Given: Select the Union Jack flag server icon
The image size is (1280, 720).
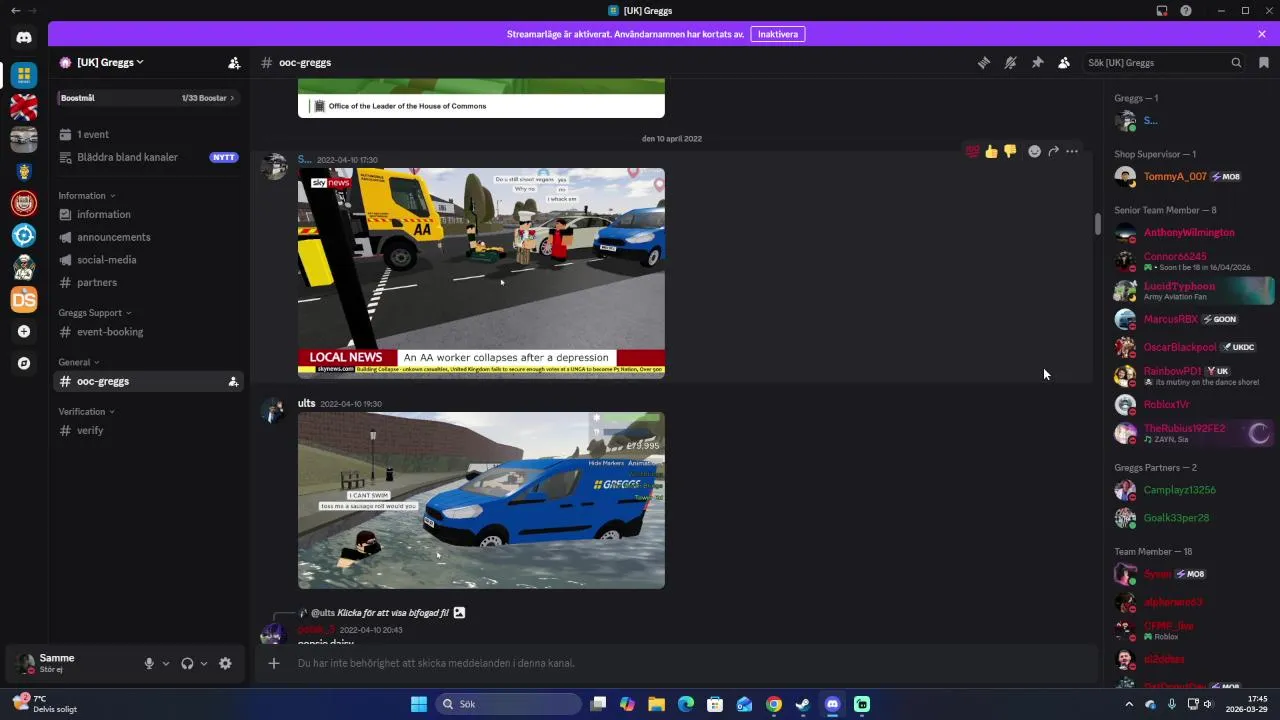Looking at the screenshot, I should point(24,107).
